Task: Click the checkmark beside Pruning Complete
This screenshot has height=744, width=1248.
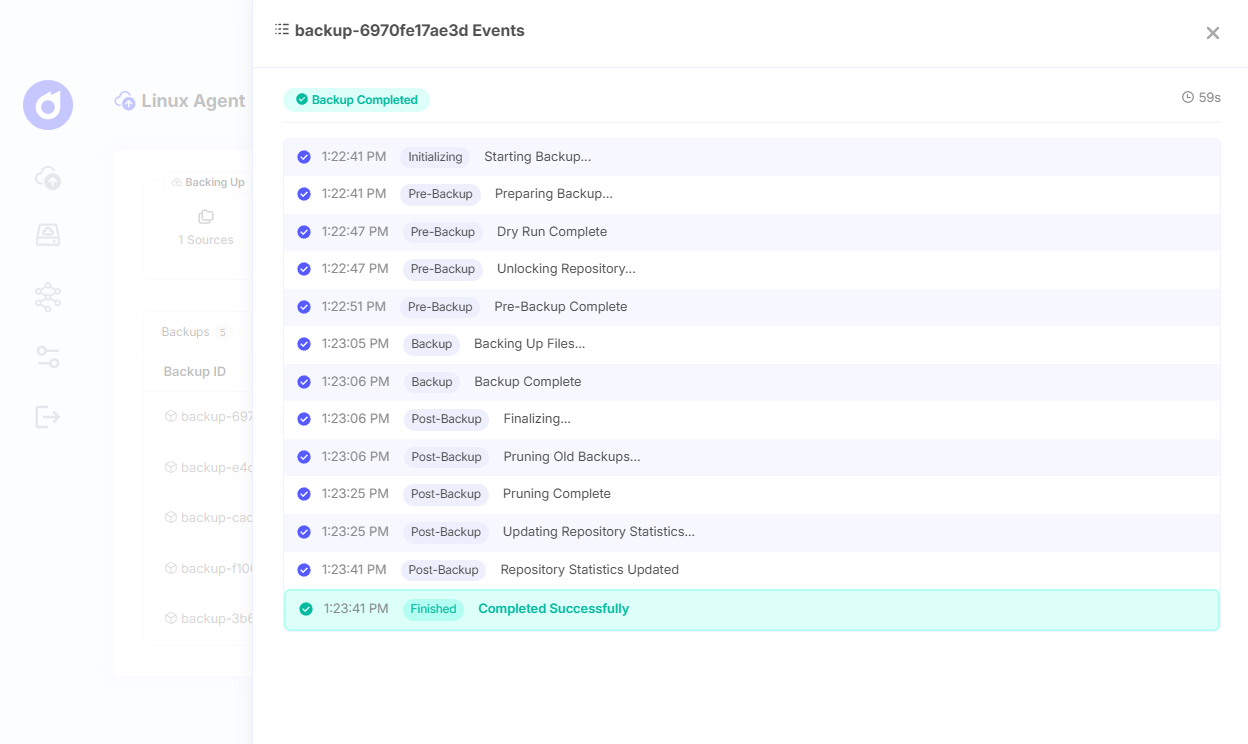Action: point(304,494)
